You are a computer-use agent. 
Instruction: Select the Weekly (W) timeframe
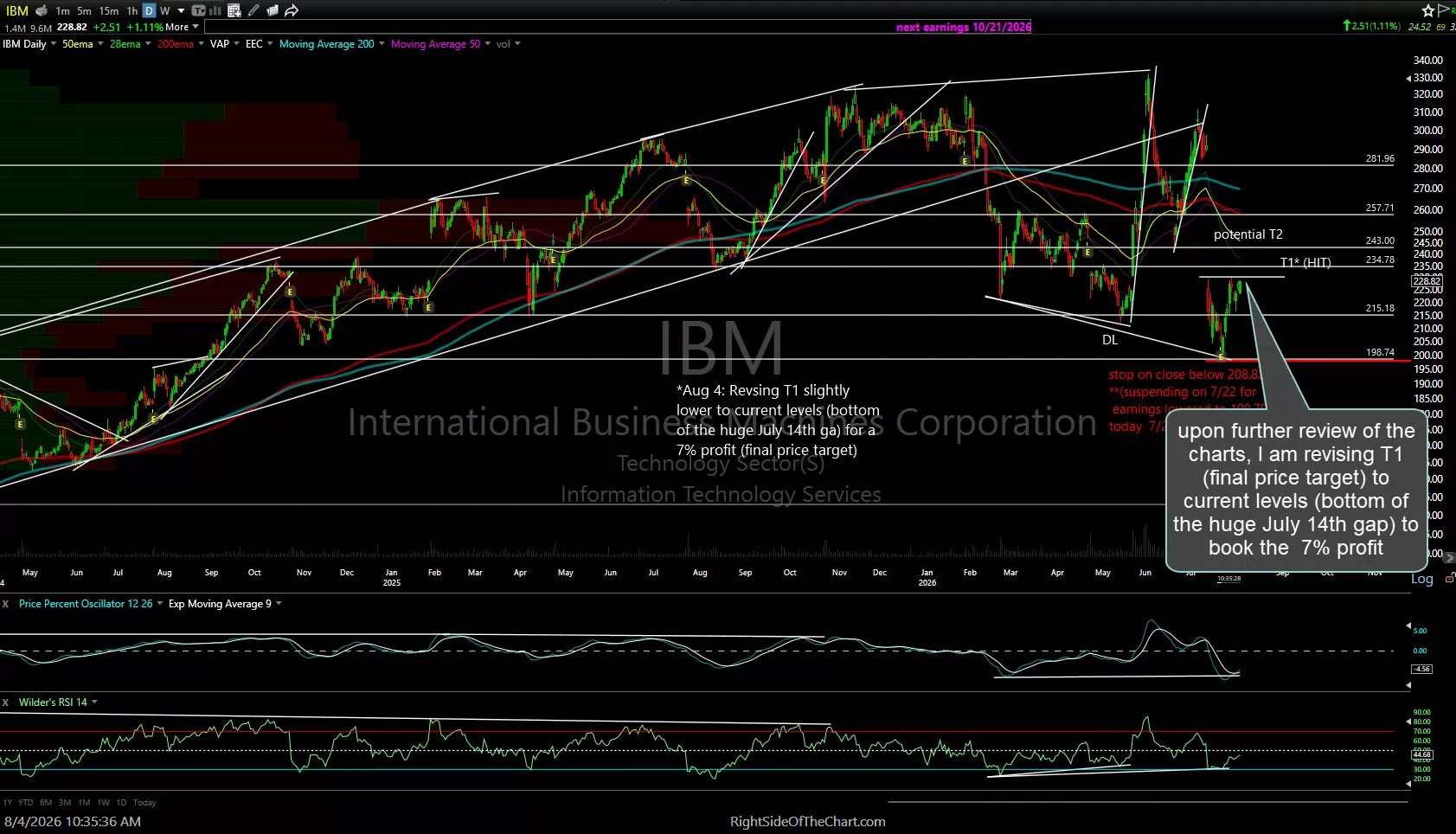(164, 10)
